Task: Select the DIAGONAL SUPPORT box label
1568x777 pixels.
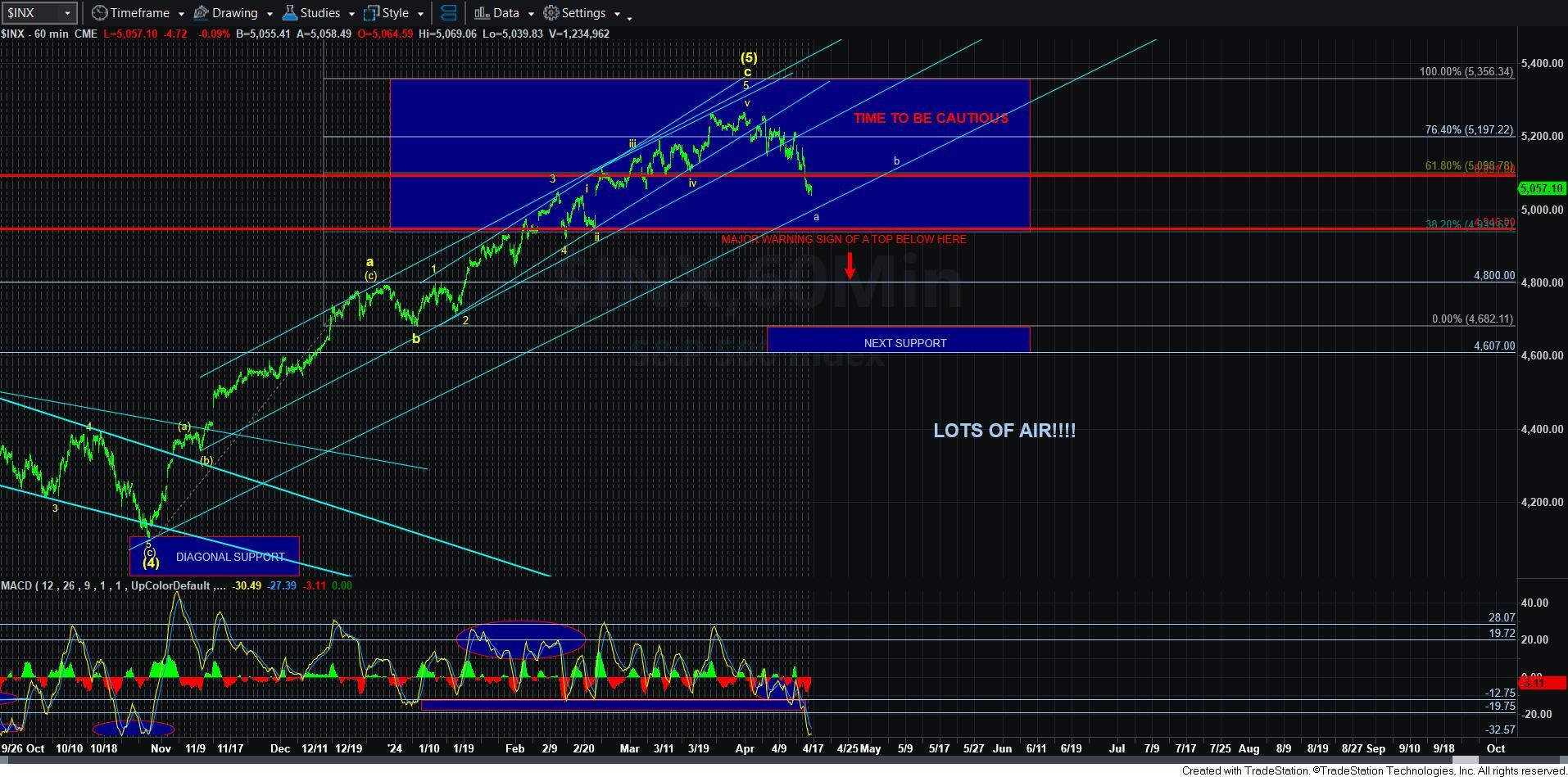Action: click(x=230, y=557)
